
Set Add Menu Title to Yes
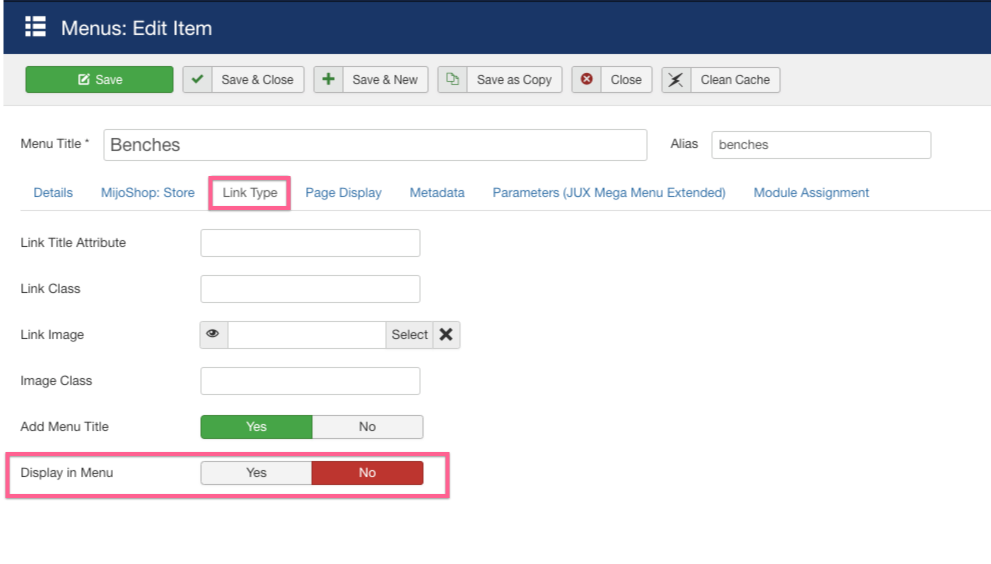point(257,427)
